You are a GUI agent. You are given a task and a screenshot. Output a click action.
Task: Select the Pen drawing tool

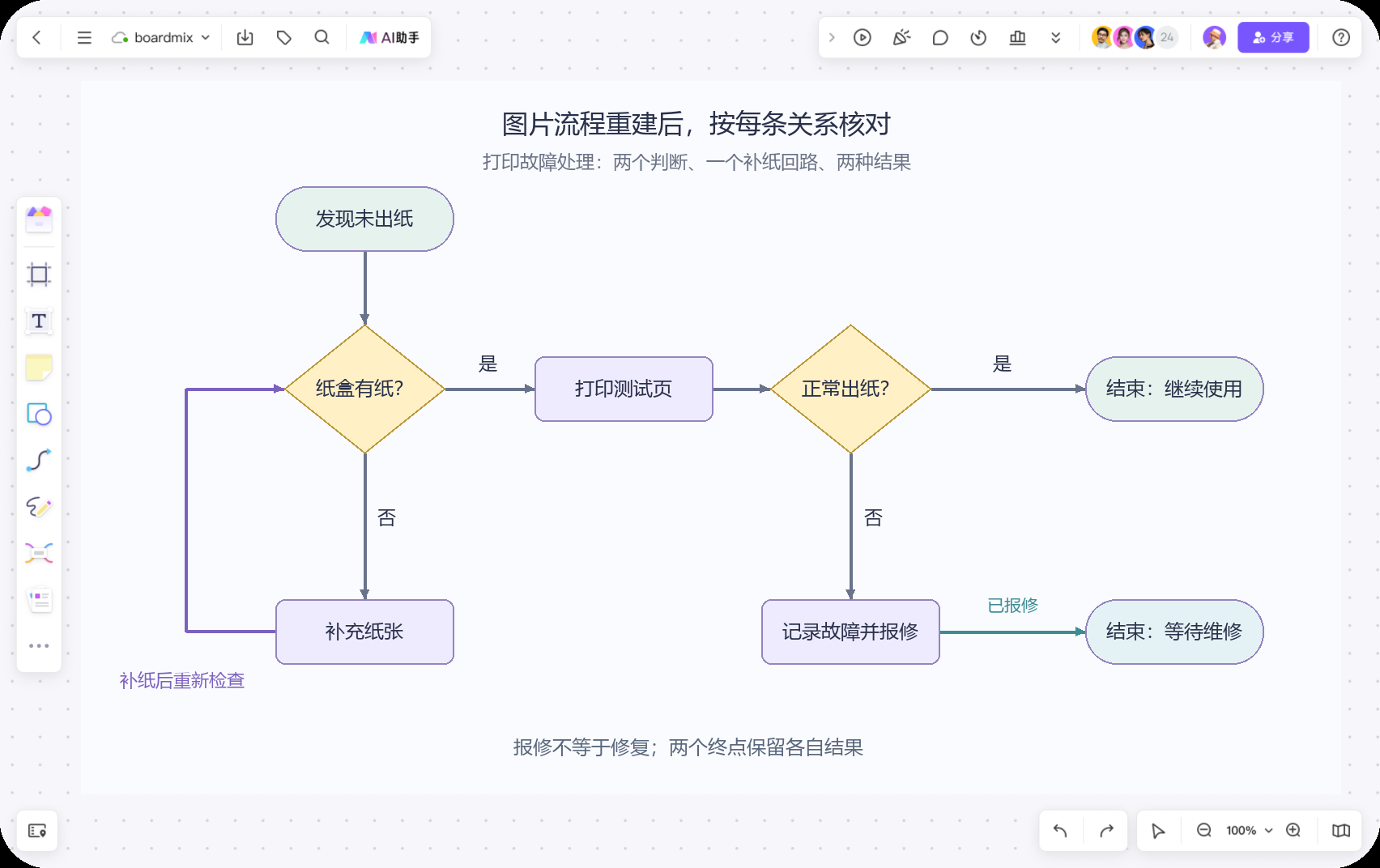pyautogui.click(x=39, y=507)
